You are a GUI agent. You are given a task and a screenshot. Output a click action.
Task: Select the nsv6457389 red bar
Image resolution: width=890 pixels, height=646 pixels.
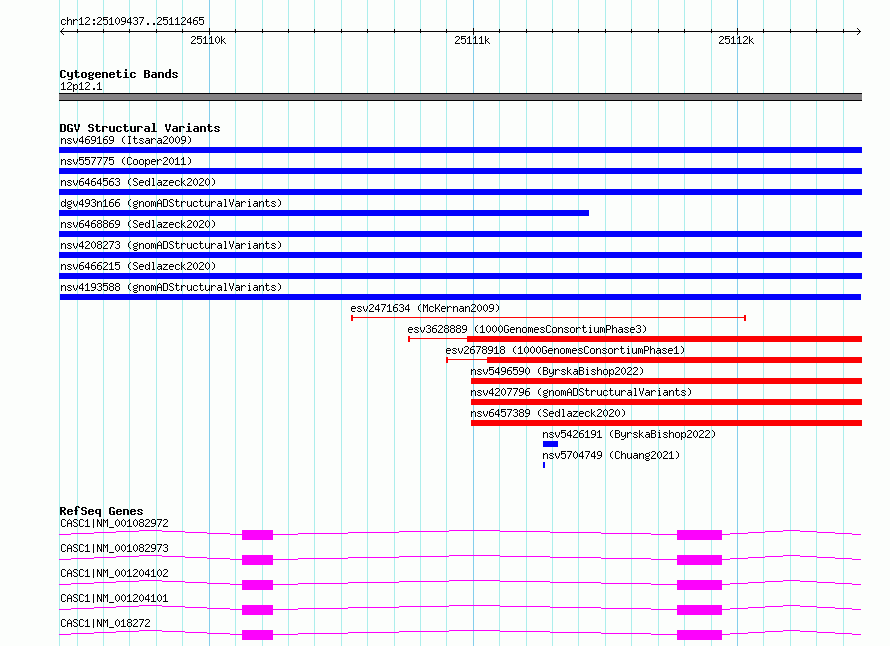(x=666, y=423)
